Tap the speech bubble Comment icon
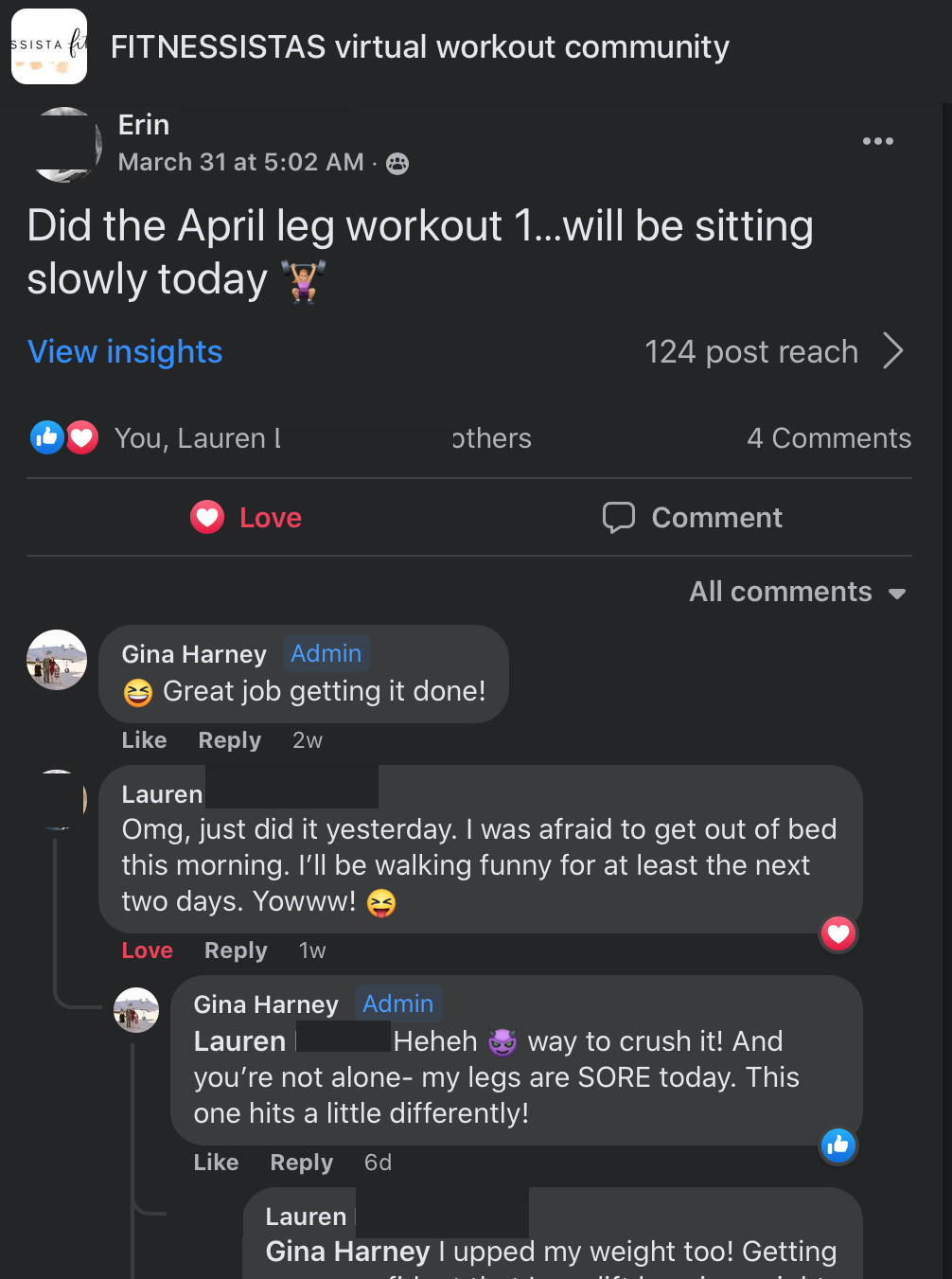 (619, 517)
